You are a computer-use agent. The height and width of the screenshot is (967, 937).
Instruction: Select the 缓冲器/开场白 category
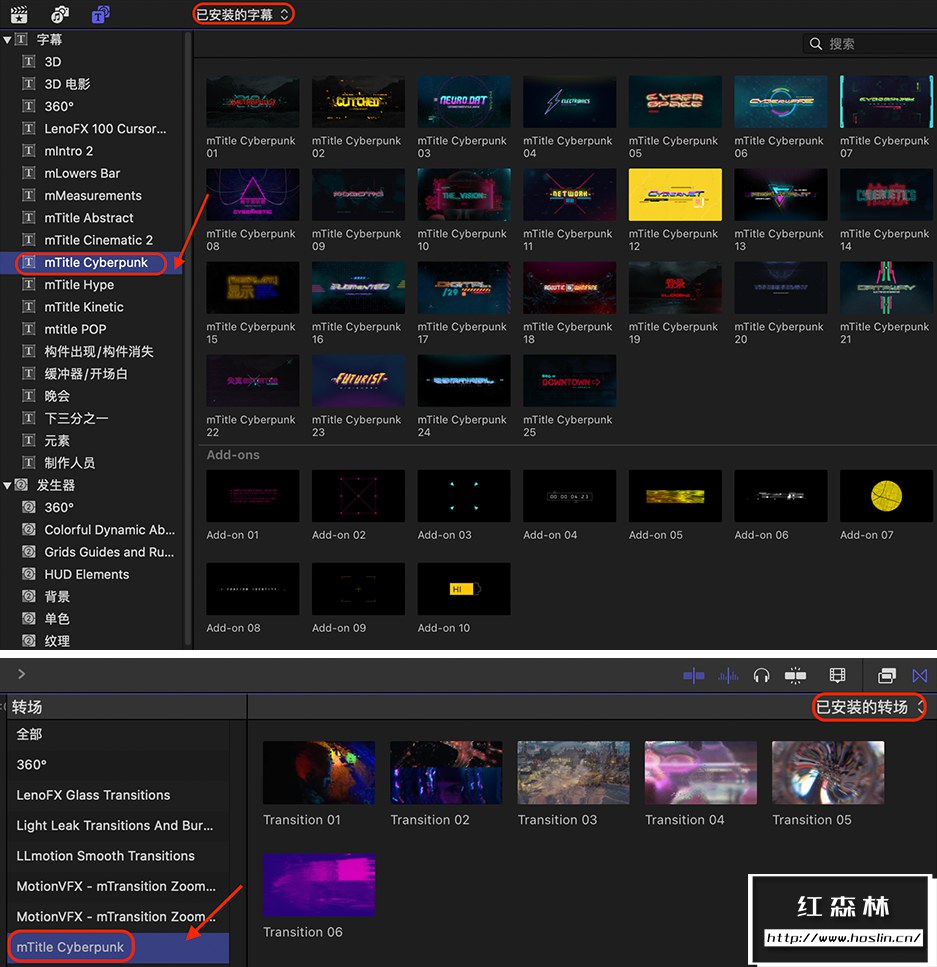(x=86, y=374)
